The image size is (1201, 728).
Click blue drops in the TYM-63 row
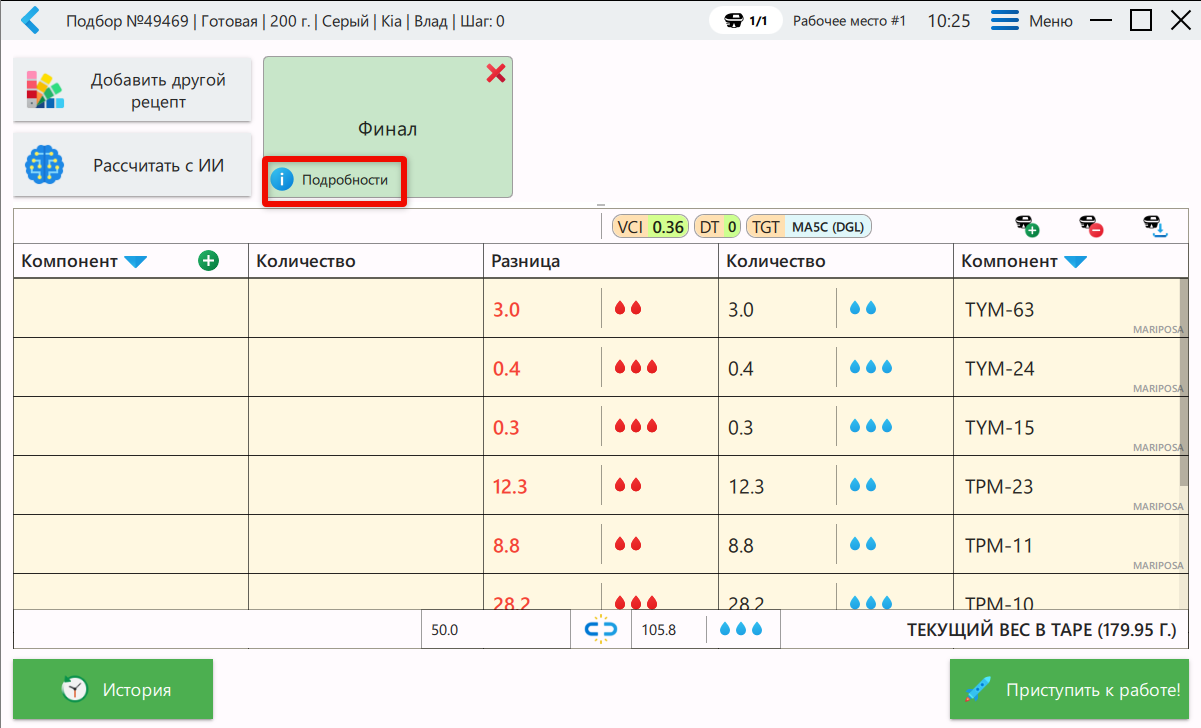click(x=863, y=309)
